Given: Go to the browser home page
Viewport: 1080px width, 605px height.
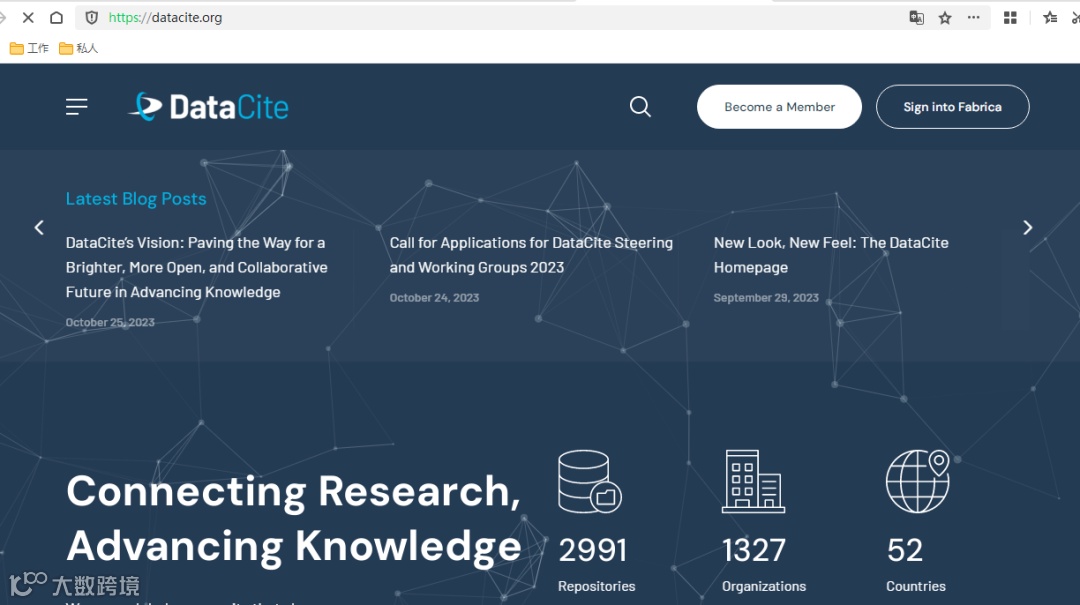Looking at the screenshot, I should [x=56, y=18].
